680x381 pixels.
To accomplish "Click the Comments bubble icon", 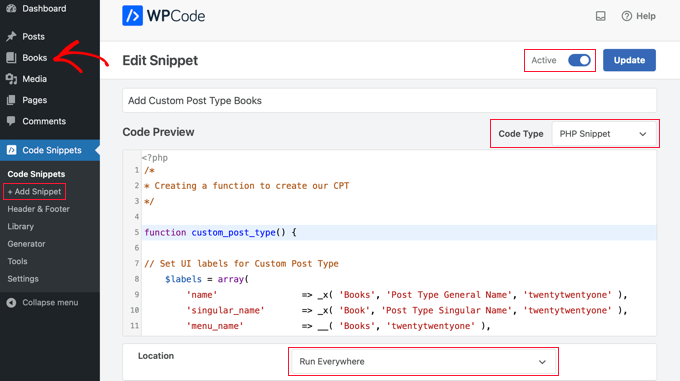I will (x=11, y=121).
